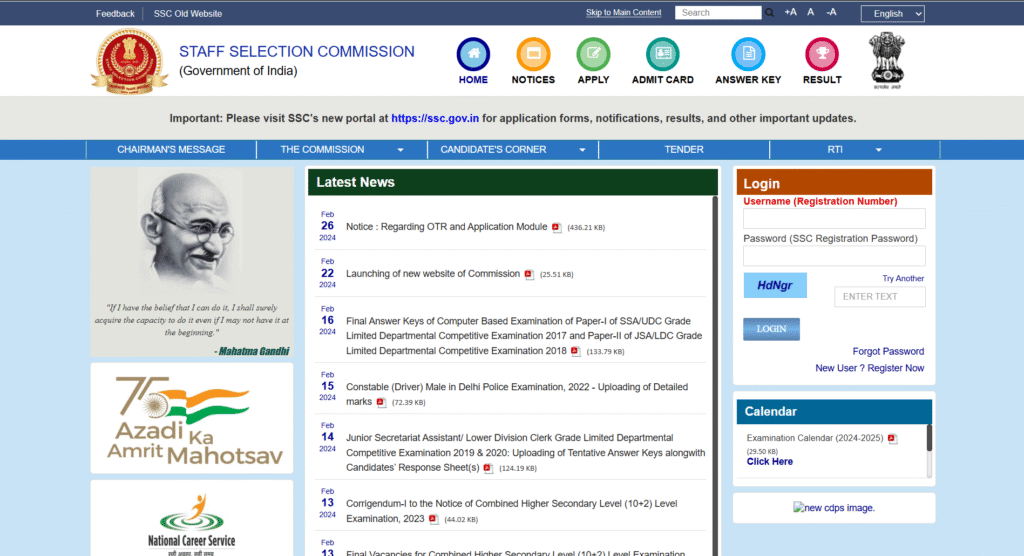Screen dimensions: 1024x556
Task: Click Here link under Examination Calendar
Action: pos(769,462)
